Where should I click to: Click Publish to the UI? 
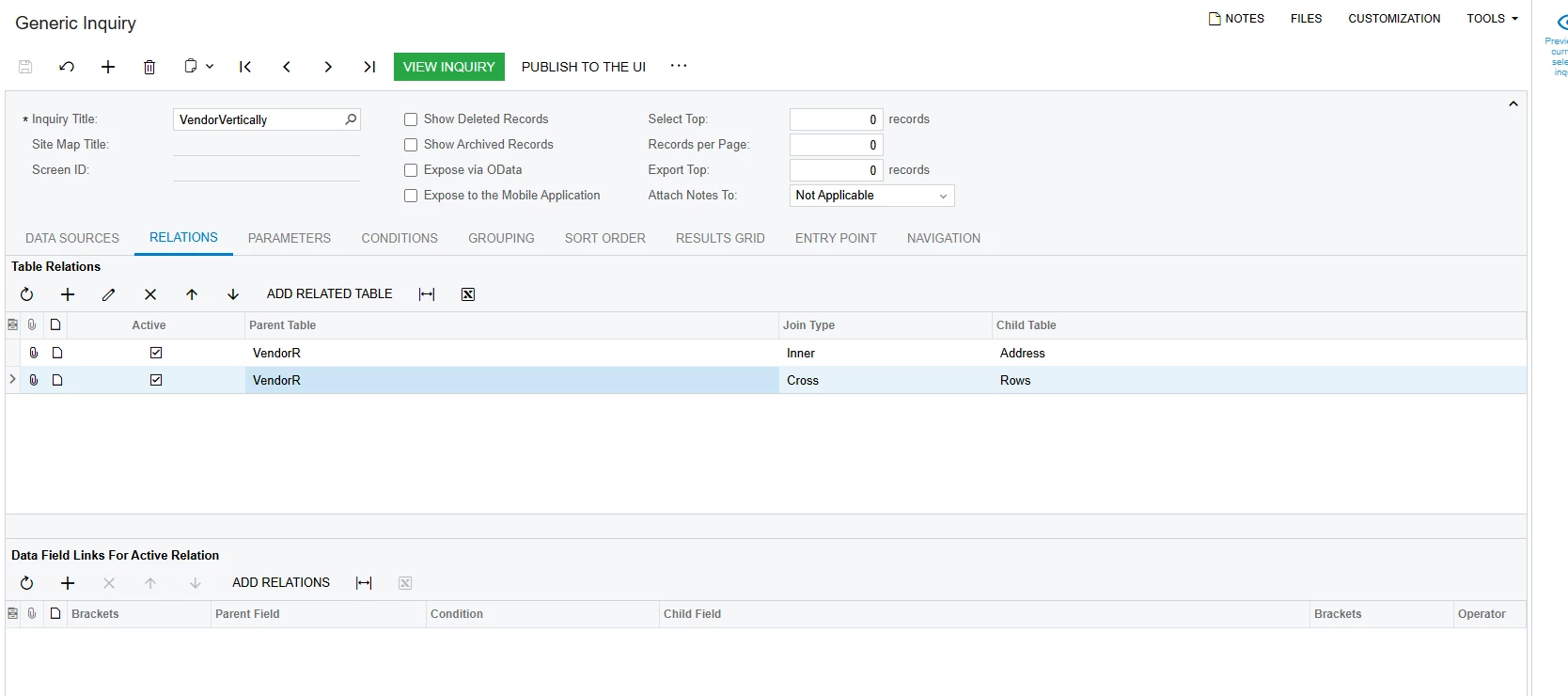tap(584, 67)
